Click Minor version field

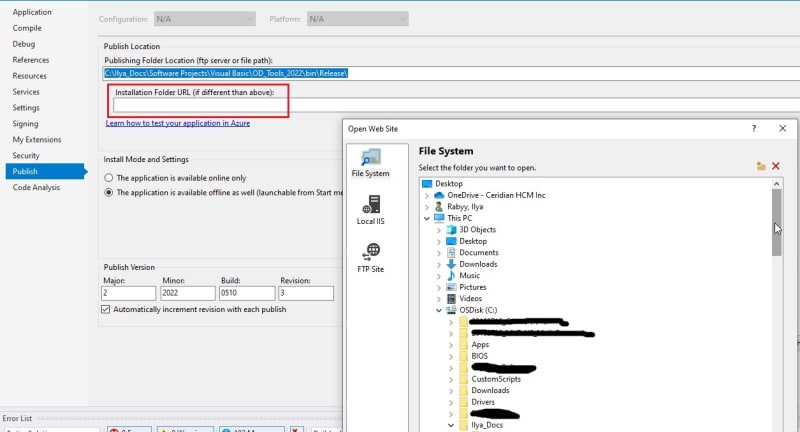pos(188,293)
